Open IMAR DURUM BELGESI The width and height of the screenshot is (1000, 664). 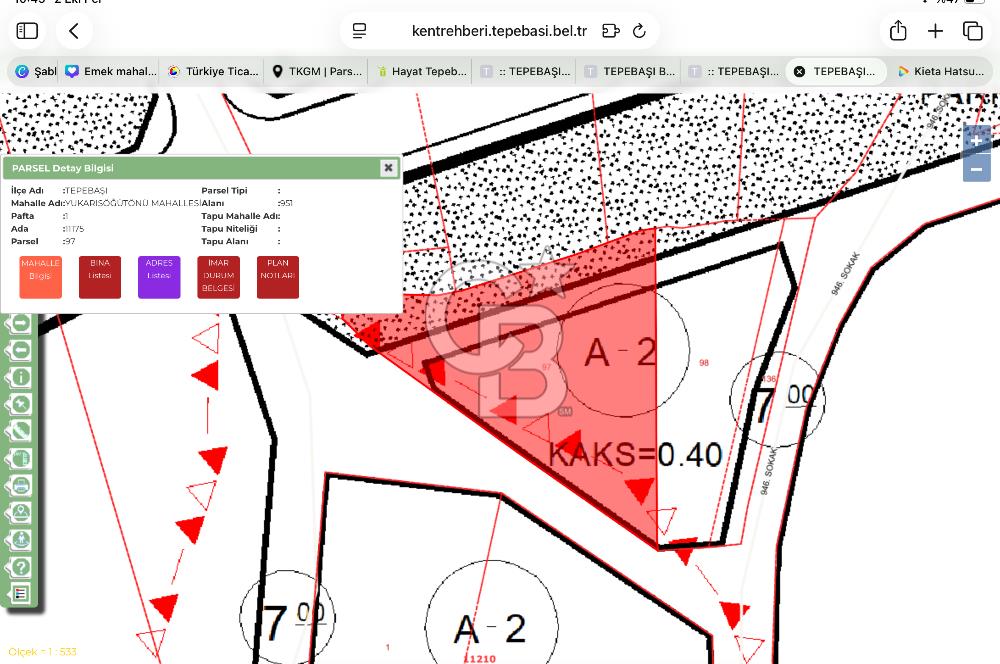219,277
